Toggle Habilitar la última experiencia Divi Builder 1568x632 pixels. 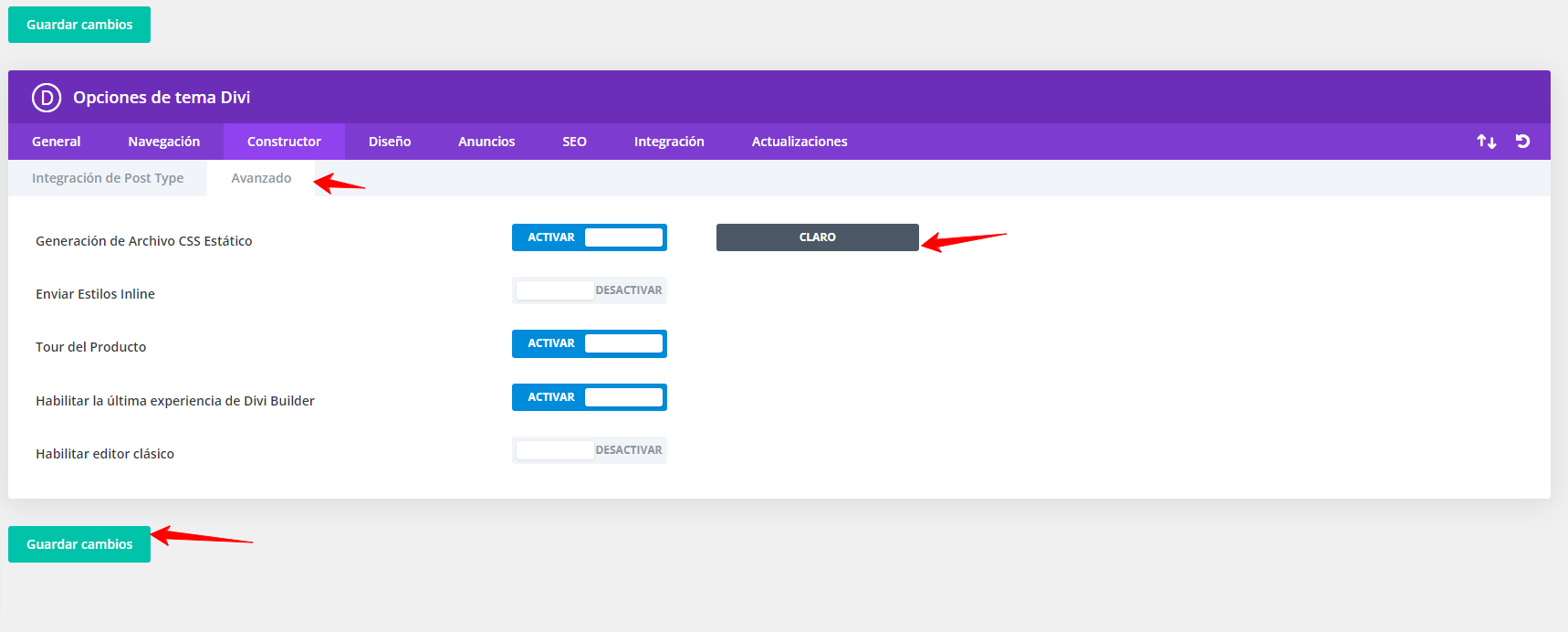(x=590, y=397)
